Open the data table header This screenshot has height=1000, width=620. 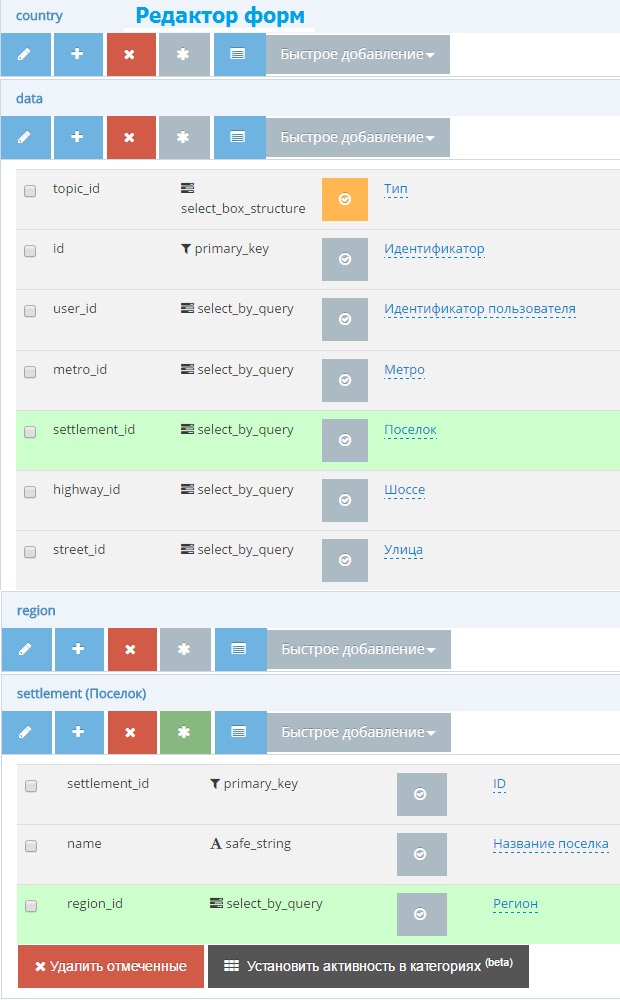(29, 99)
